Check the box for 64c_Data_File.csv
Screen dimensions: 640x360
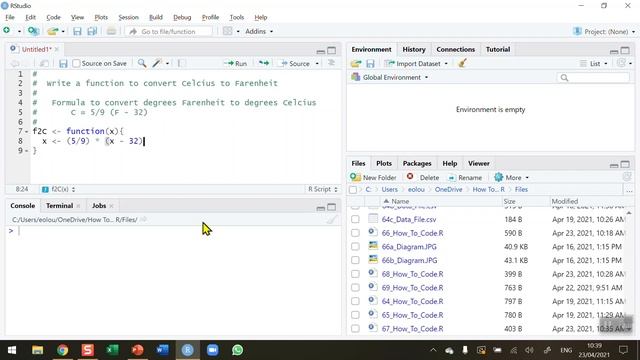click(x=356, y=219)
